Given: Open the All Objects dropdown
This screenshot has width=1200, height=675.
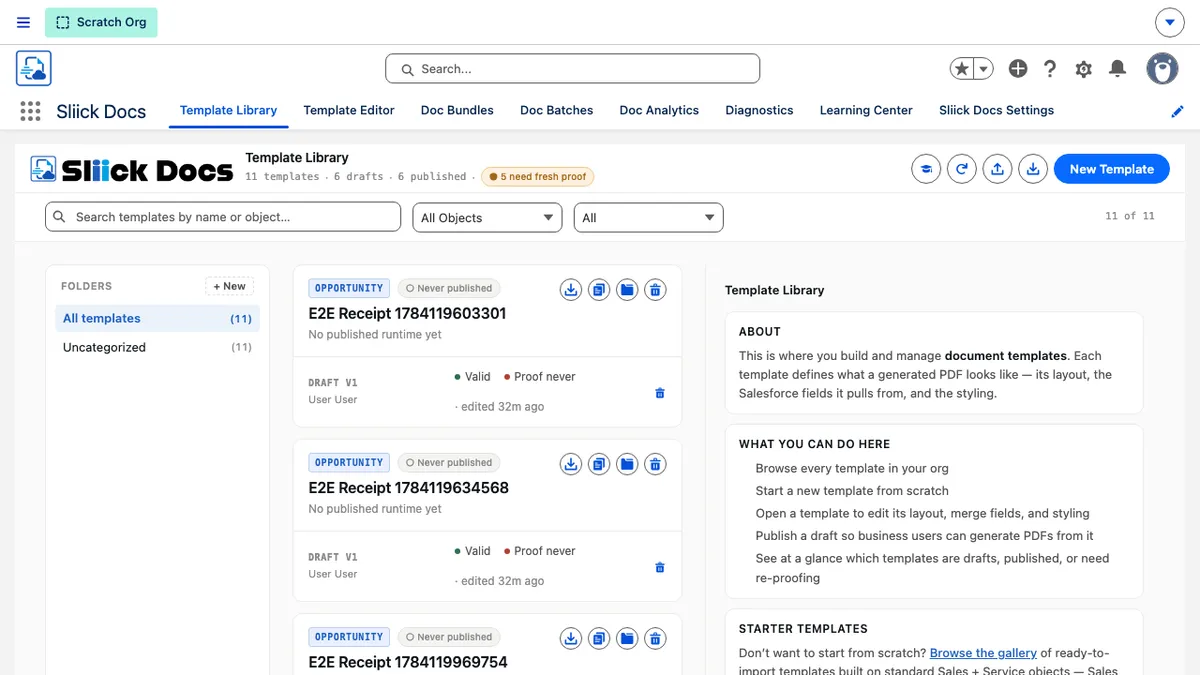Looking at the screenshot, I should [487, 217].
